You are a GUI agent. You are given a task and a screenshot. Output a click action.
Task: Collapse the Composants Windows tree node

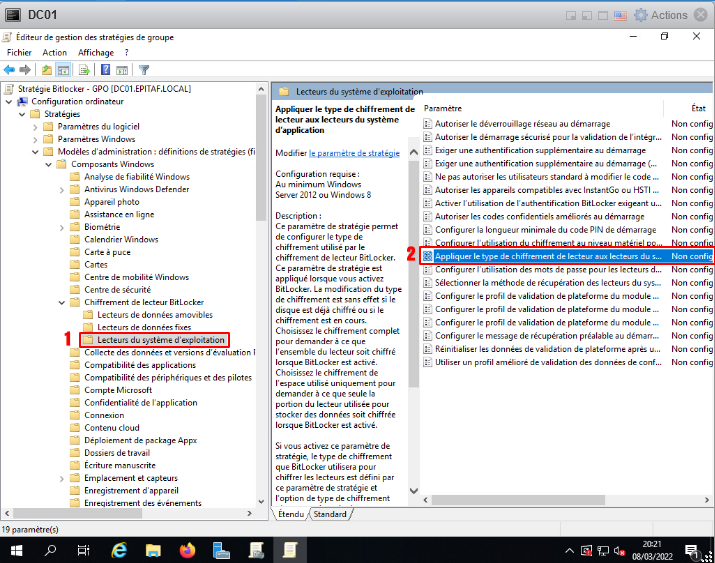[49, 164]
